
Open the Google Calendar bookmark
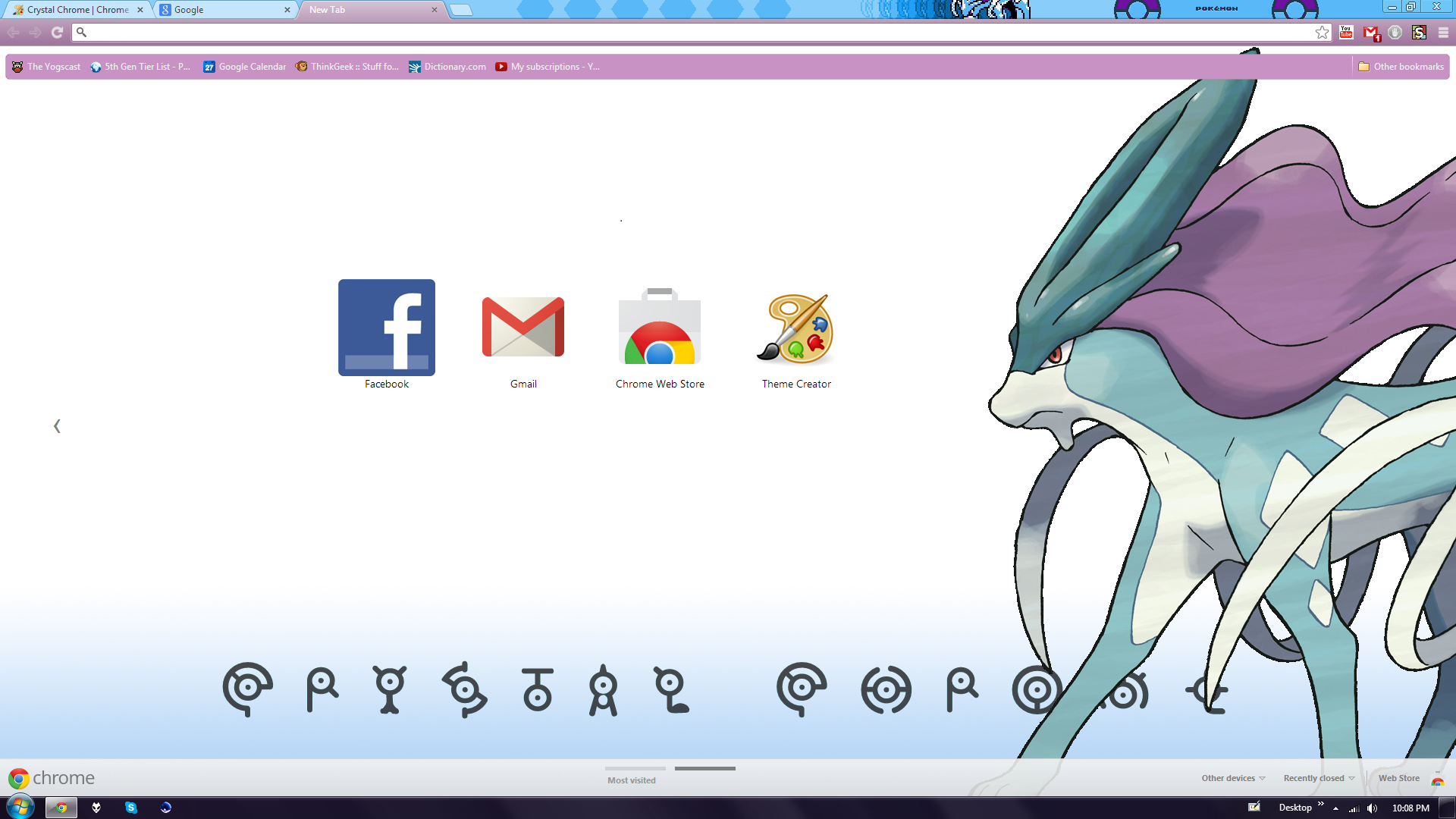(x=245, y=67)
